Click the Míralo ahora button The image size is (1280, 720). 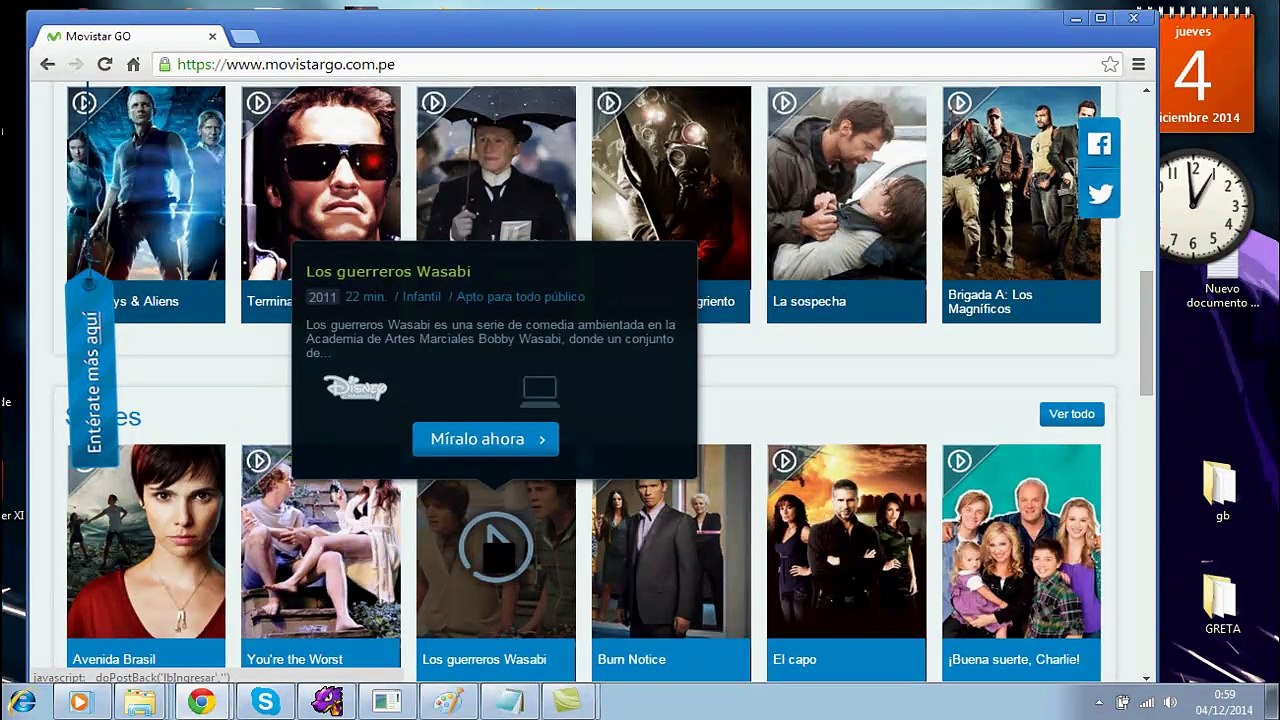pyautogui.click(x=486, y=439)
